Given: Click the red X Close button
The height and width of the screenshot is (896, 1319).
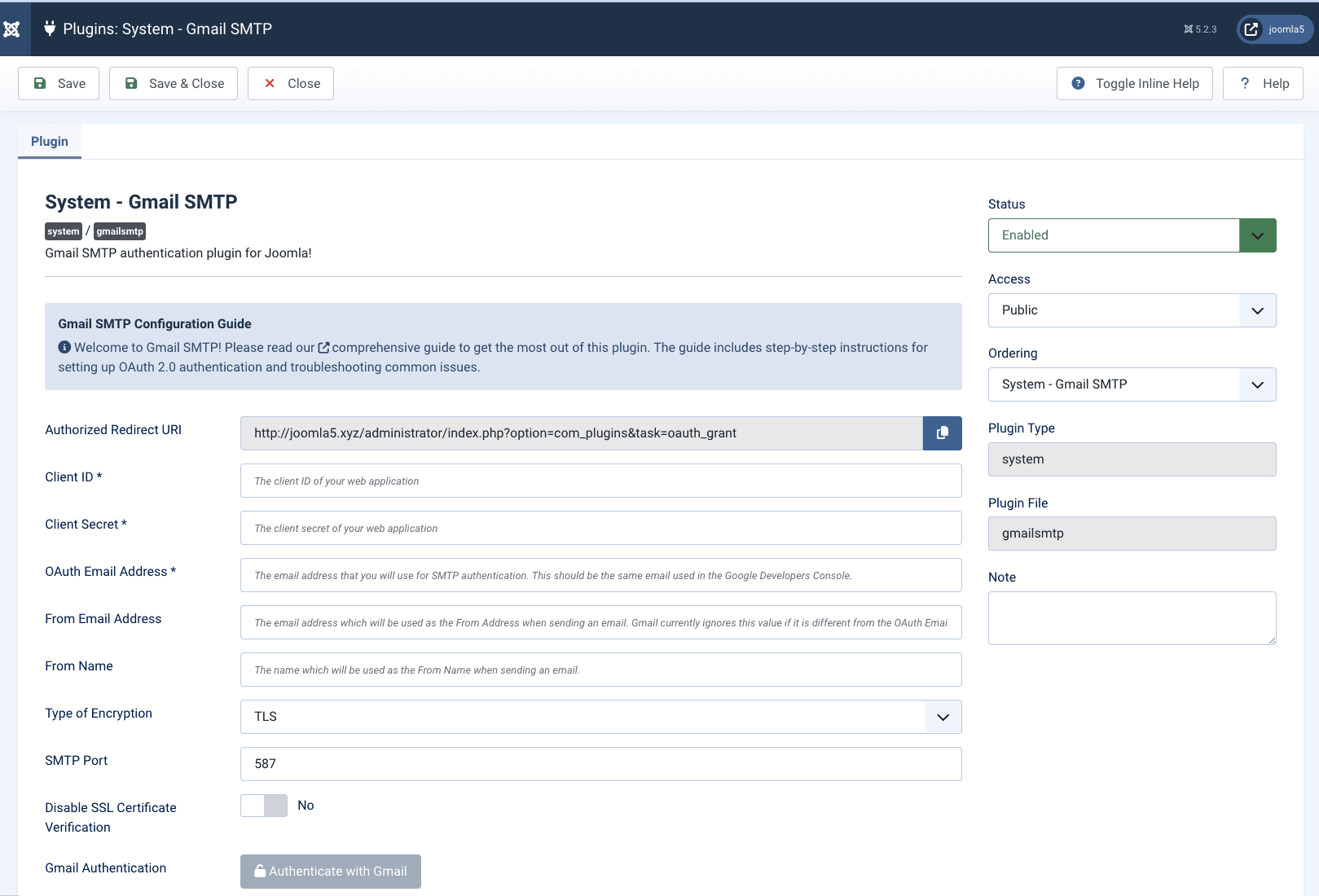Looking at the screenshot, I should point(291,84).
